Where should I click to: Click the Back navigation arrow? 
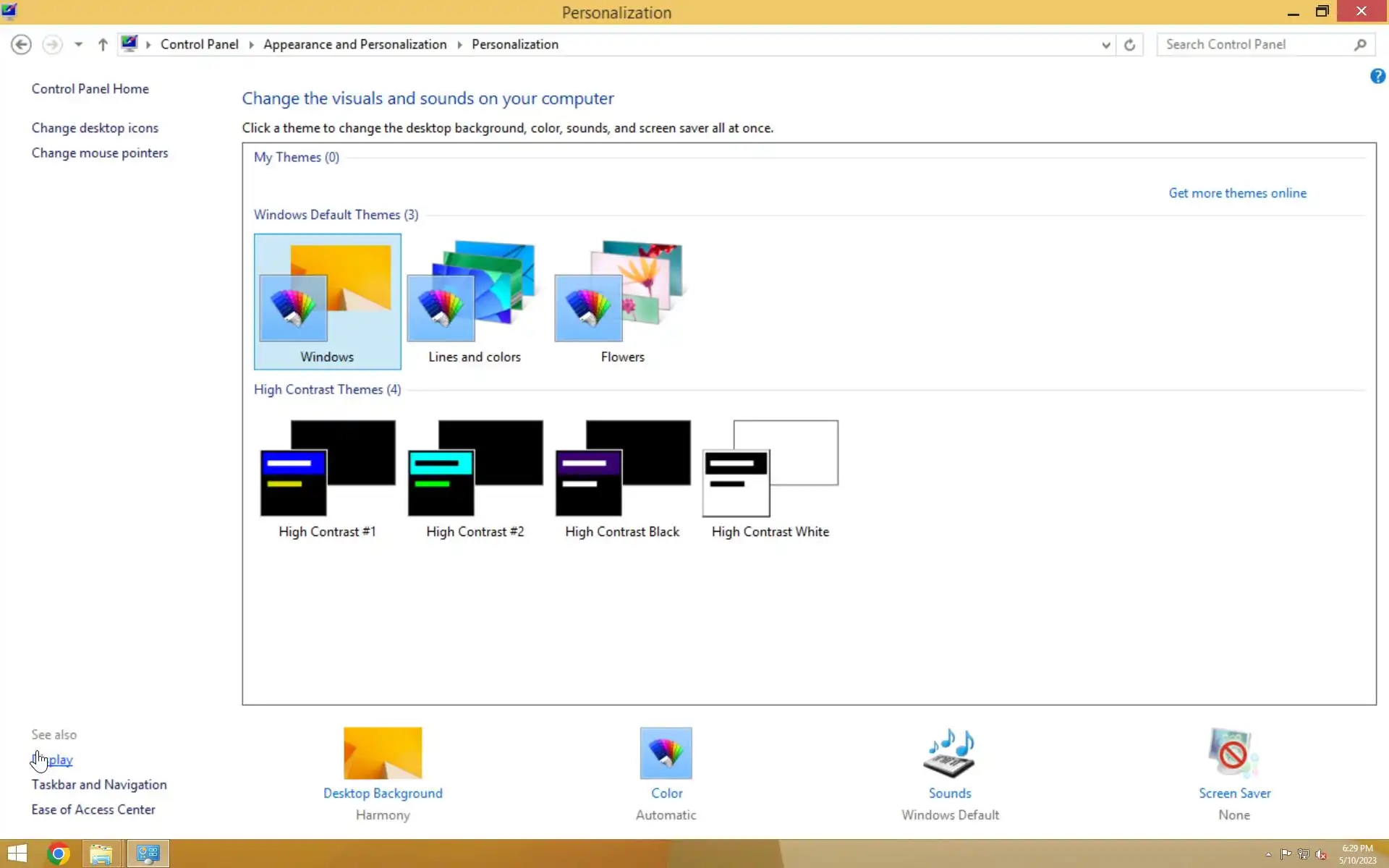(x=21, y=45)
